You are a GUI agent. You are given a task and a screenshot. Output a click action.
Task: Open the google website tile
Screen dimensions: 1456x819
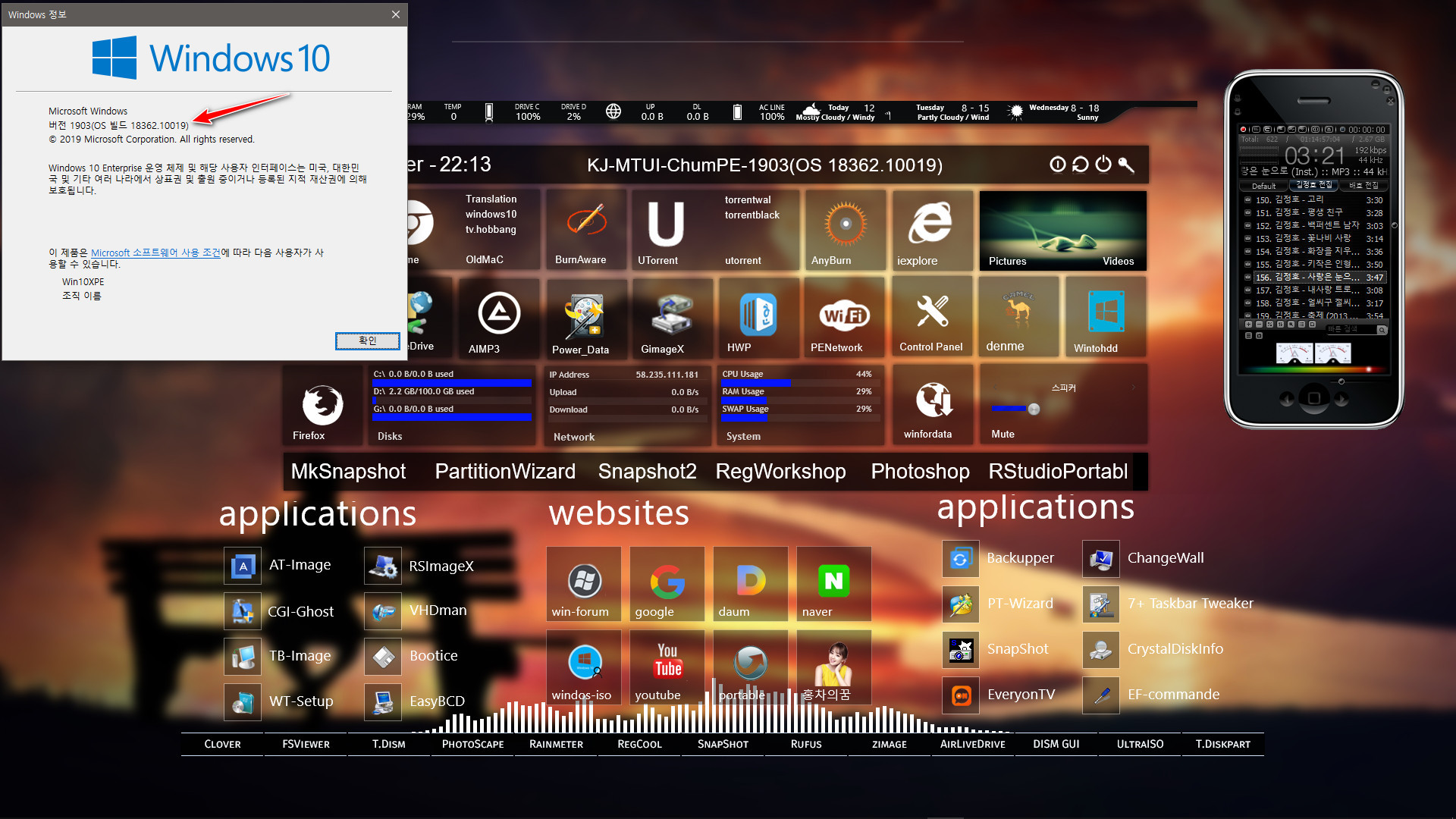667,584
